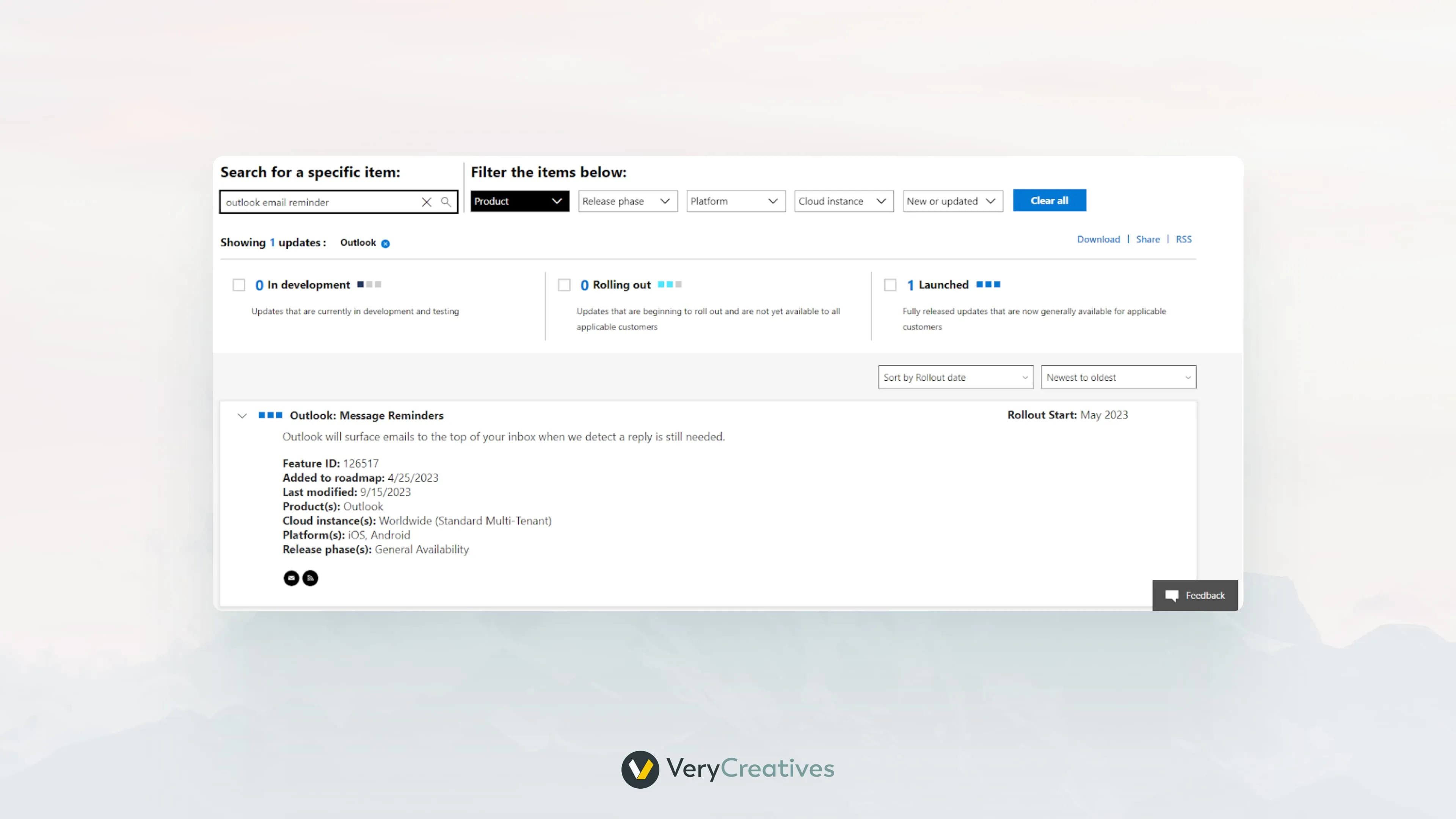
Task: Expand the Platform filter dropdown
Action: click(x=735, y=201)
